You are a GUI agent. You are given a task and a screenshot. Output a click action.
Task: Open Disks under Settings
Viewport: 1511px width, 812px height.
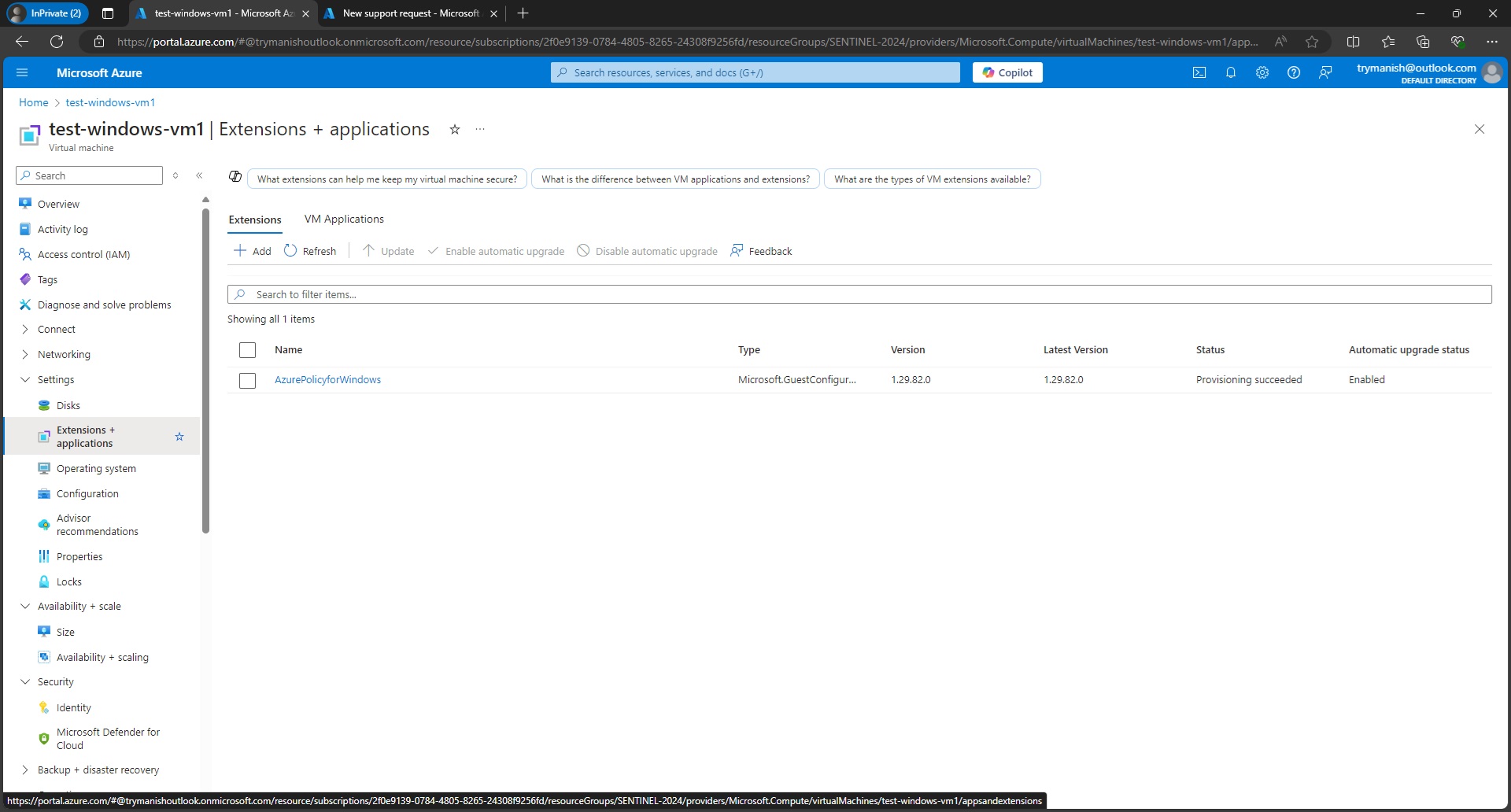(68, 406)
